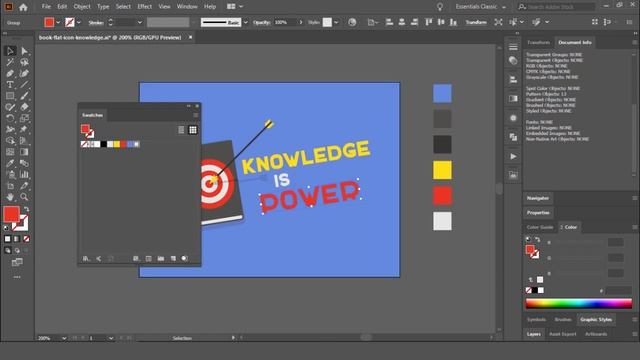This screenshot has width=640, height=360.
Task: Select the Pen tool
Action: [10, 73]
